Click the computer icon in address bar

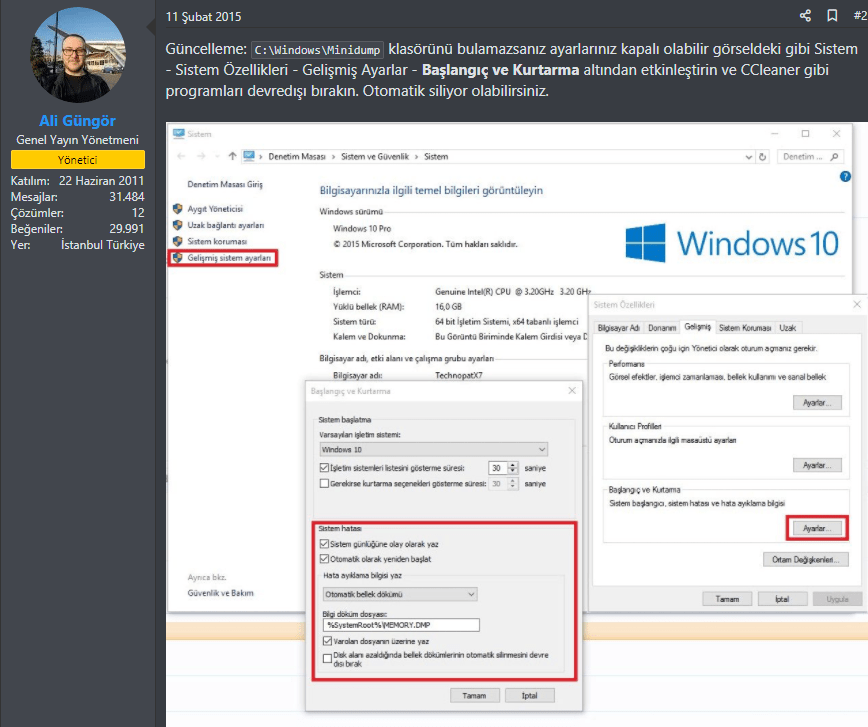coord(249,157)
